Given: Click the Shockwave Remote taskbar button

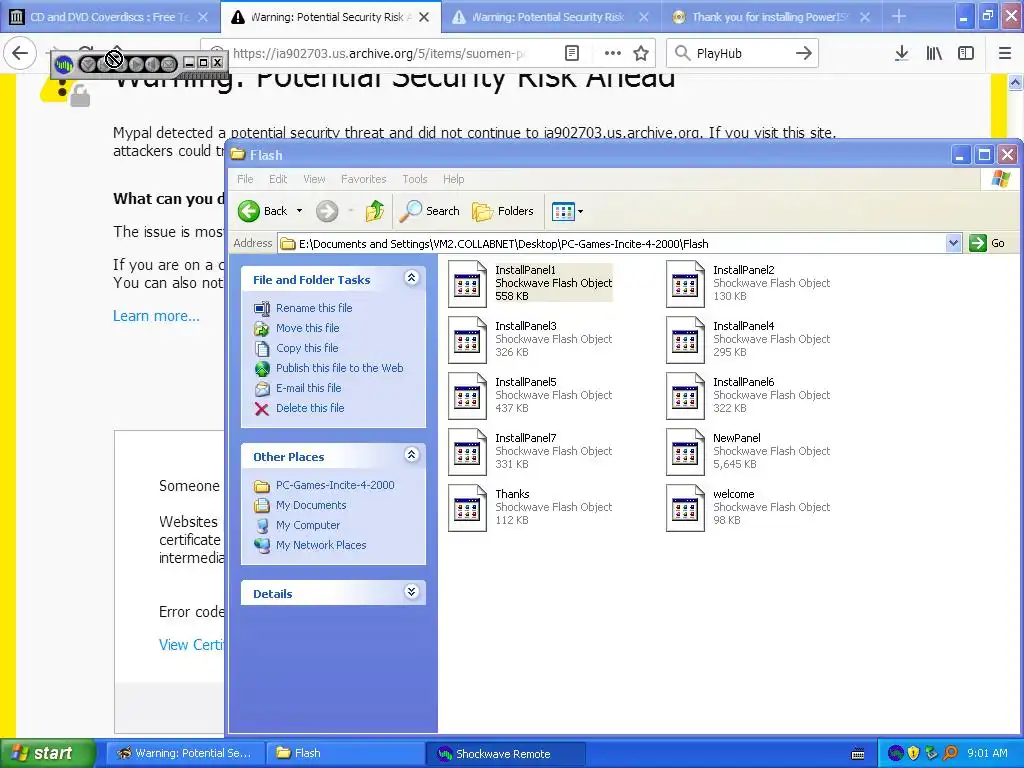Looking at the screenshot, I should point(505,754).
